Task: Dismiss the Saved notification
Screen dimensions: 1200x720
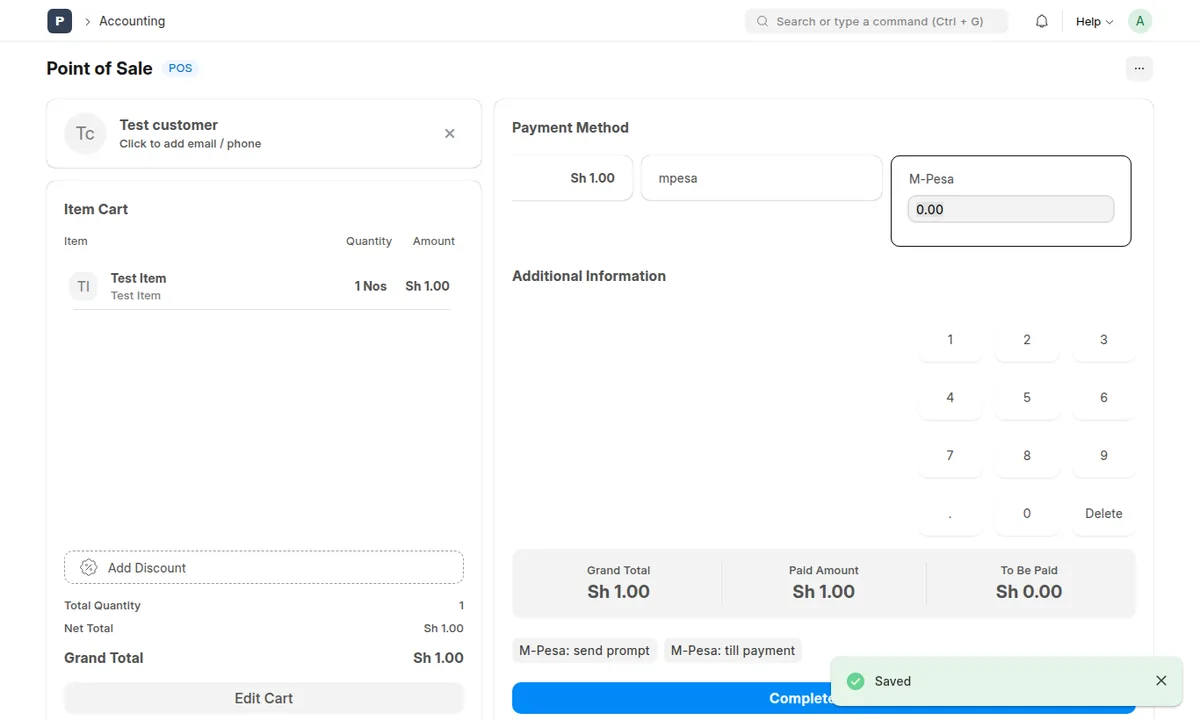Action: click(1161, 681)
